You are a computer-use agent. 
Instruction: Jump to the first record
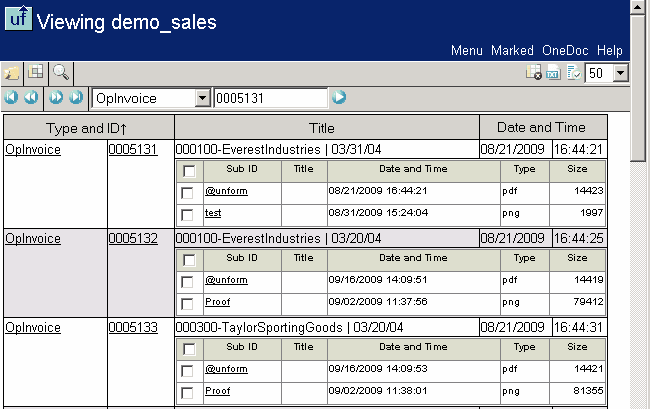pyautogui.click(x=12, y=98)
